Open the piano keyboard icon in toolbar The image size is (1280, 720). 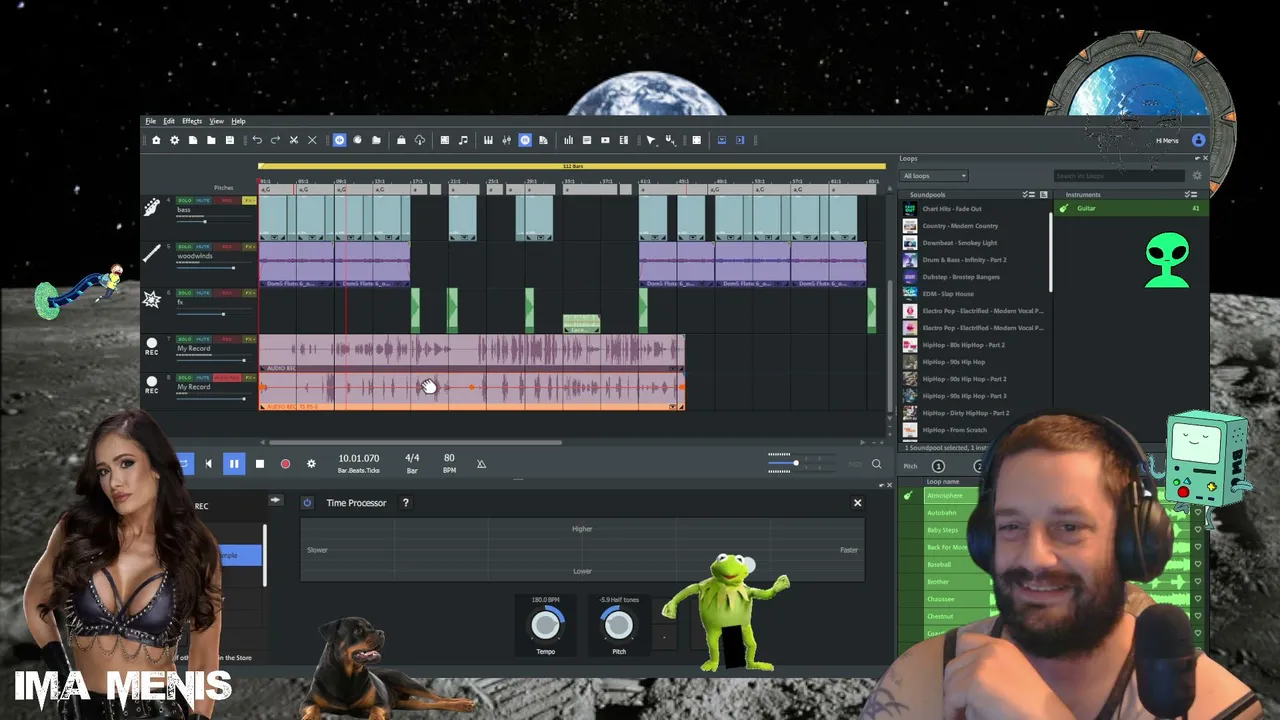[488, 140]
